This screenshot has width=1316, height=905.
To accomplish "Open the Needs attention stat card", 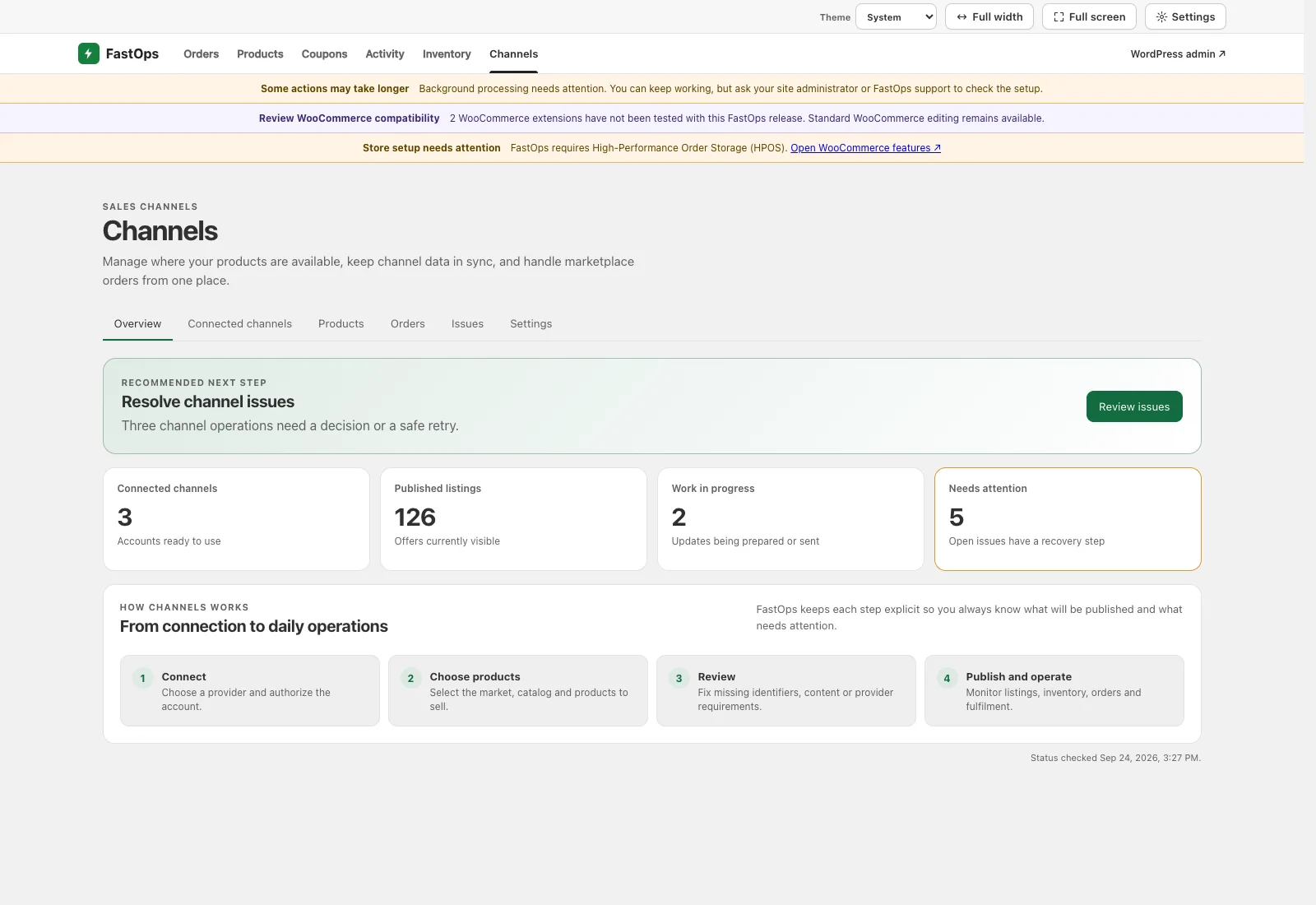I will 1068,519.
